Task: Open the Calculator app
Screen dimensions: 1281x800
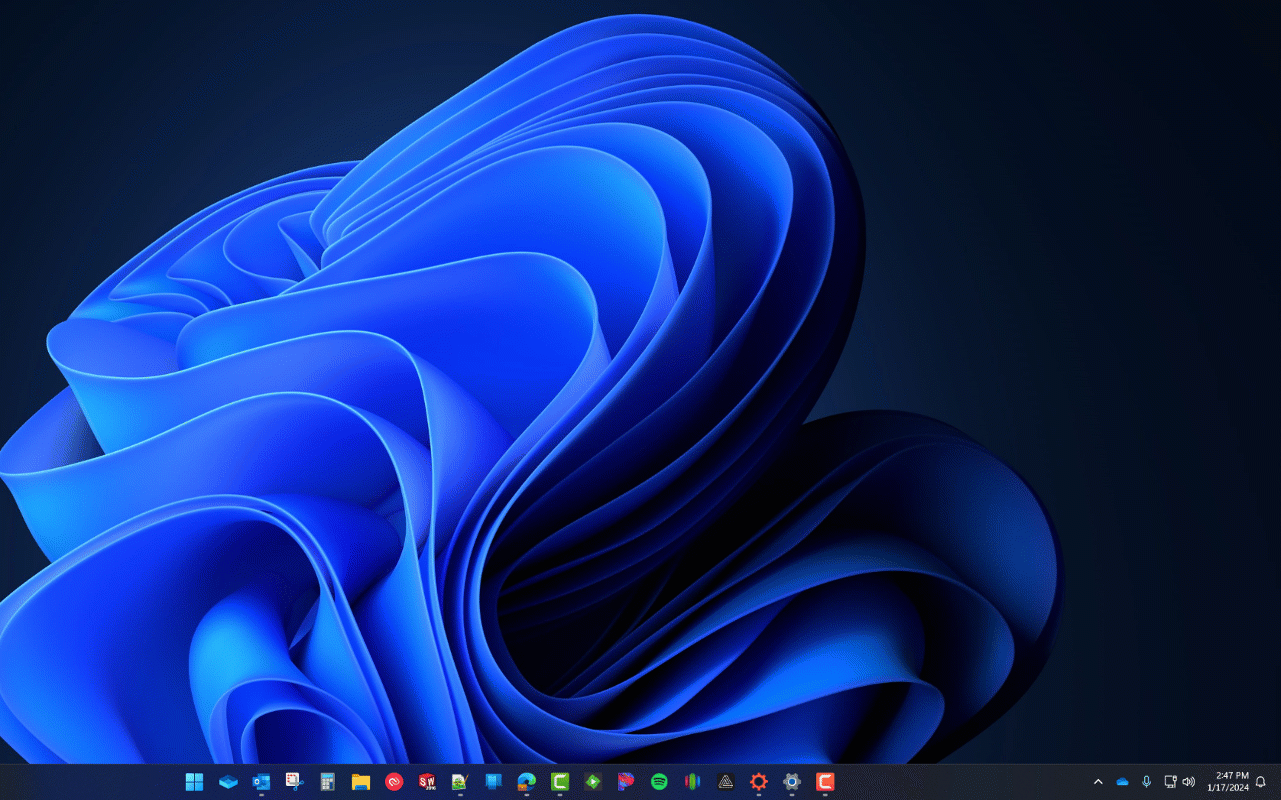Action: tap(327, 782)
